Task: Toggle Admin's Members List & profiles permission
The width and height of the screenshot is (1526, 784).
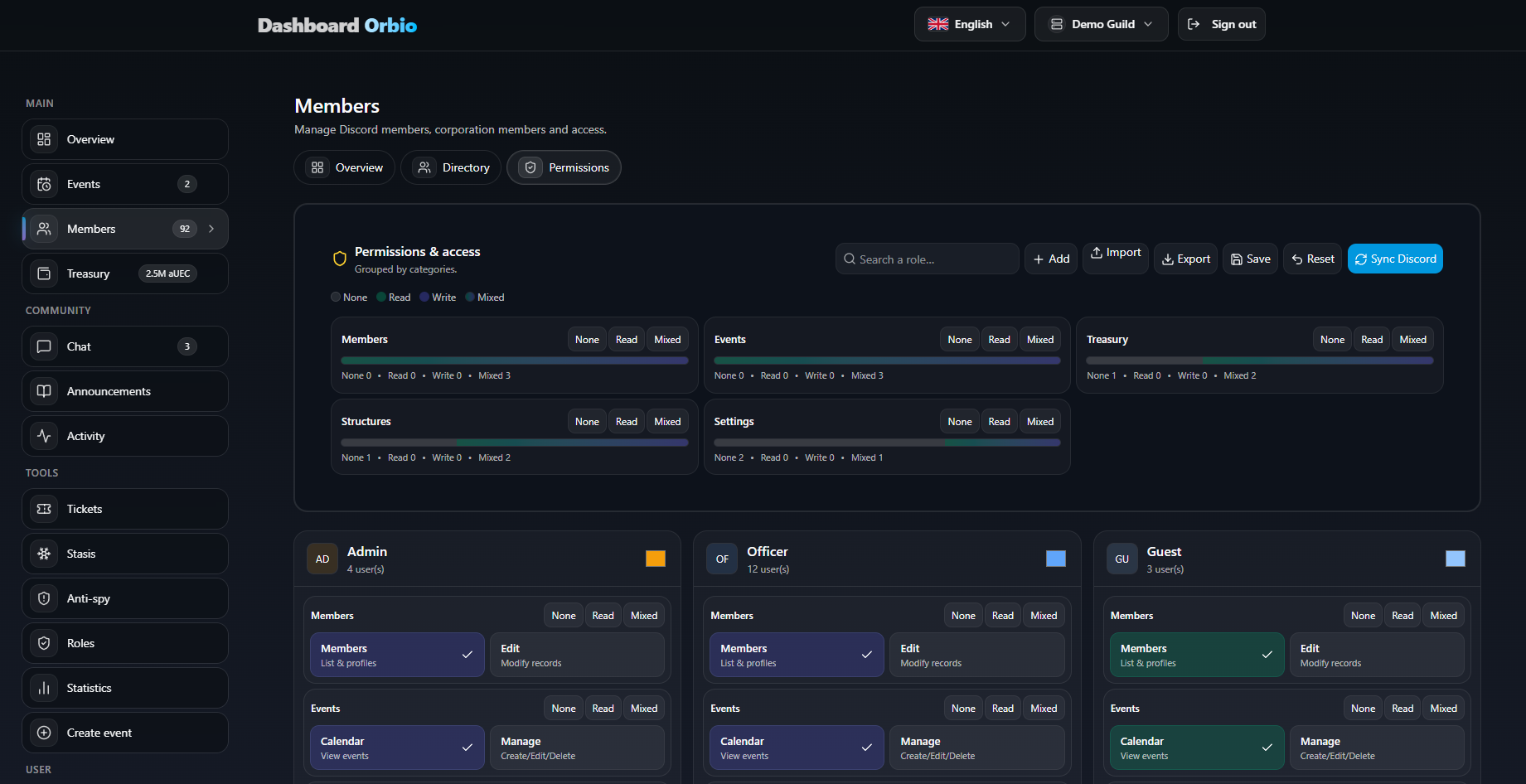Action: (396, 655)
